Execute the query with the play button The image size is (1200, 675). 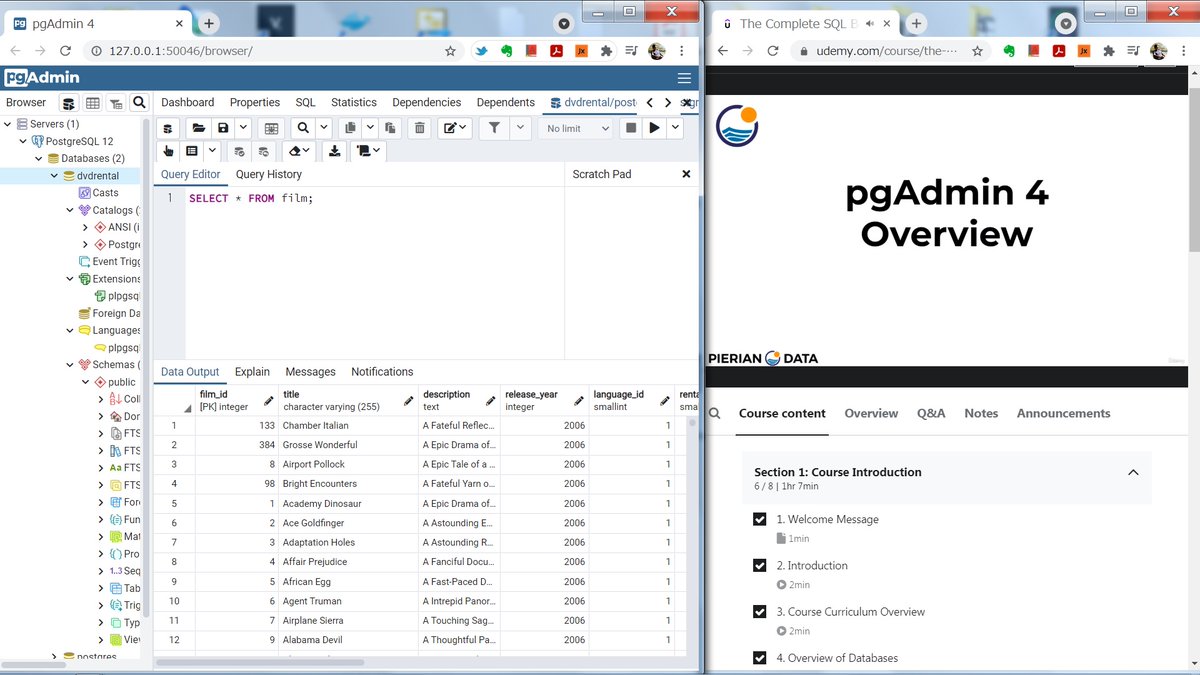click(654, 128)
